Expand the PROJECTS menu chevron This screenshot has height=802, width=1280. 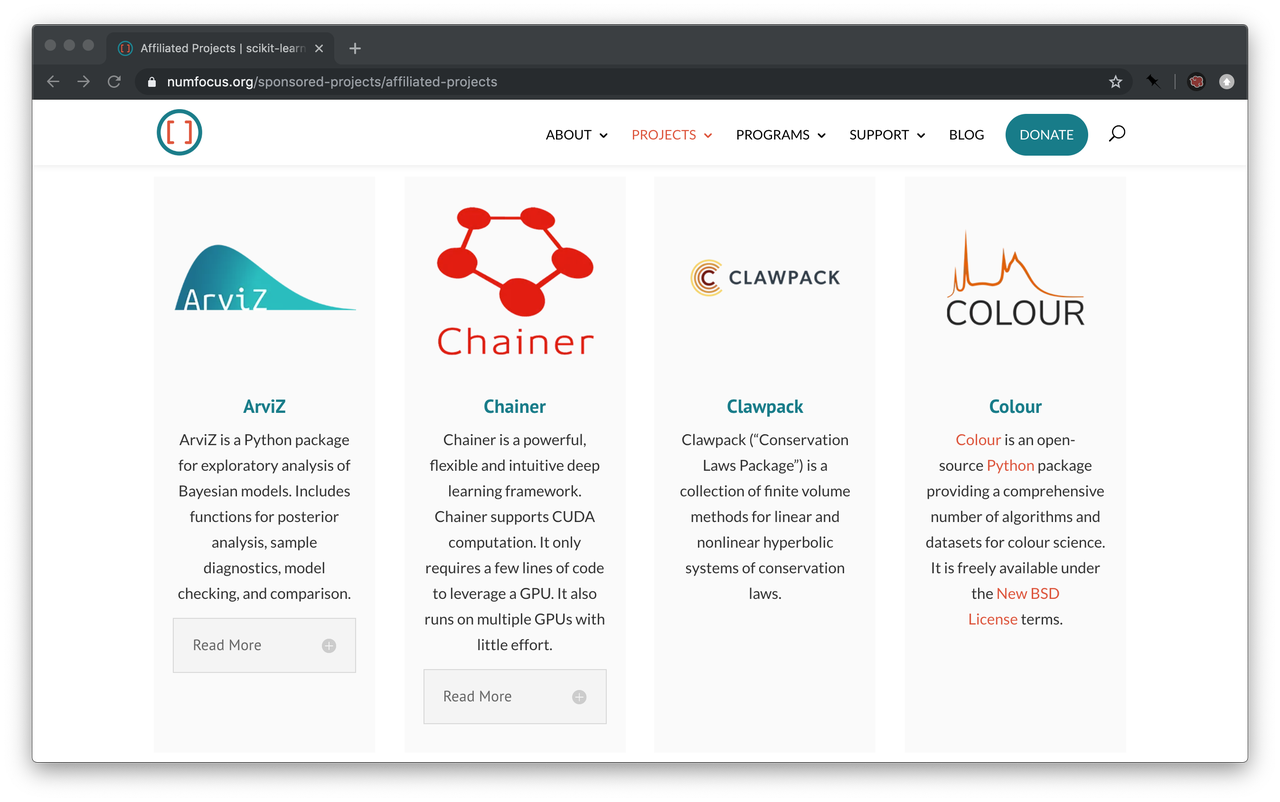coord(708,135)
